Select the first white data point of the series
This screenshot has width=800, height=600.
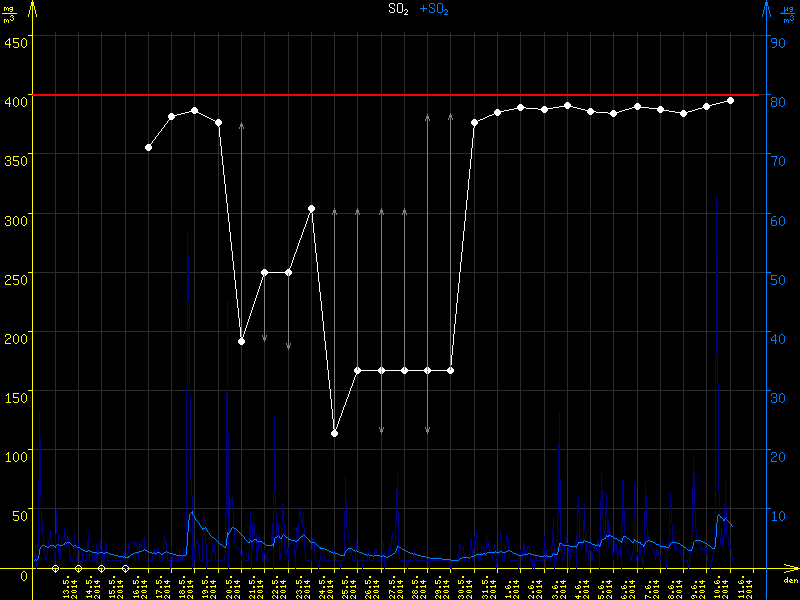tap(148, 147)
